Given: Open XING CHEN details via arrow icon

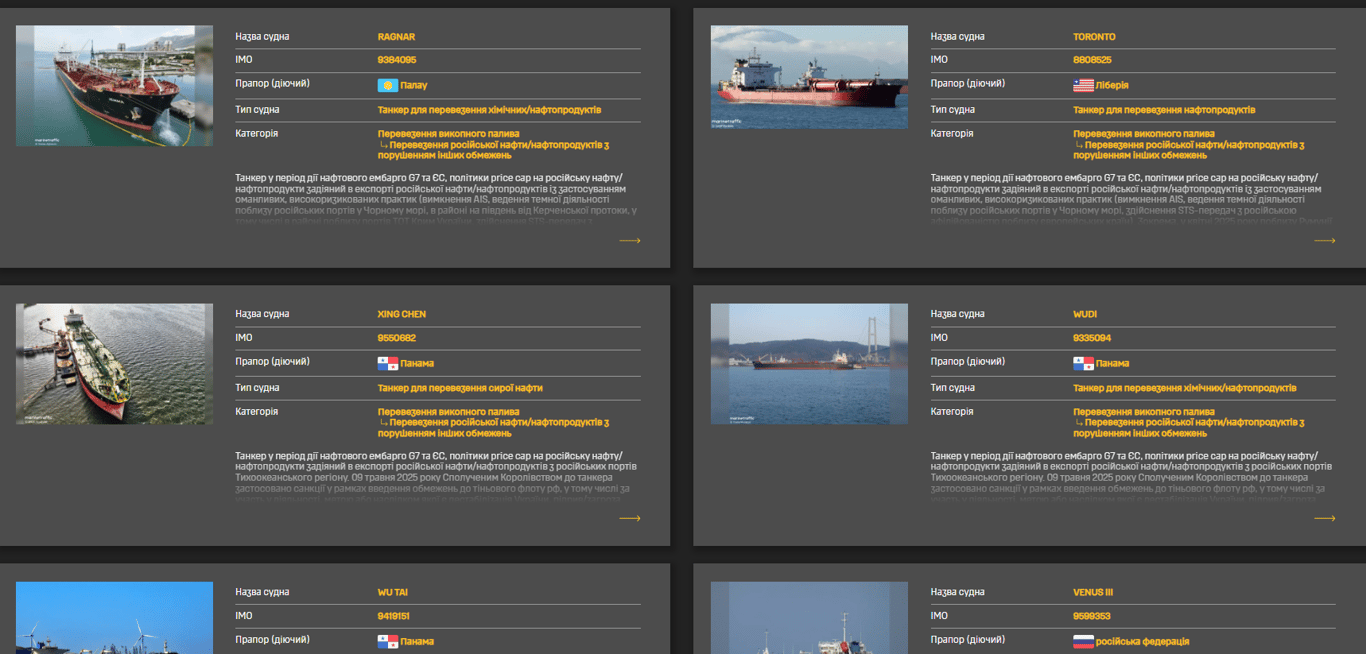Looking at the screenshot, I should pyautogui.click(x=629, y=519).
